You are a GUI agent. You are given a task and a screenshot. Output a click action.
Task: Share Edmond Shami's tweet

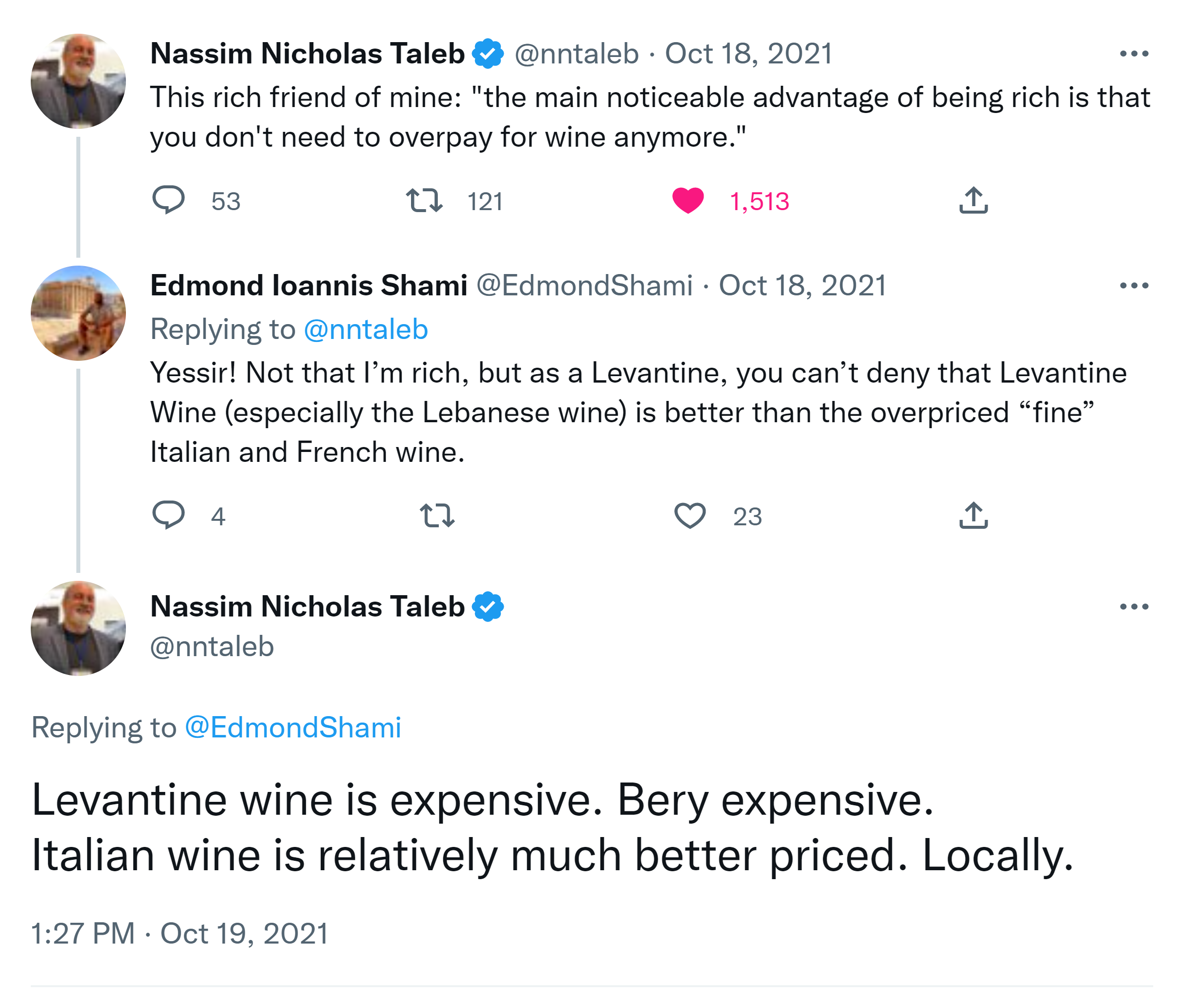973,515
